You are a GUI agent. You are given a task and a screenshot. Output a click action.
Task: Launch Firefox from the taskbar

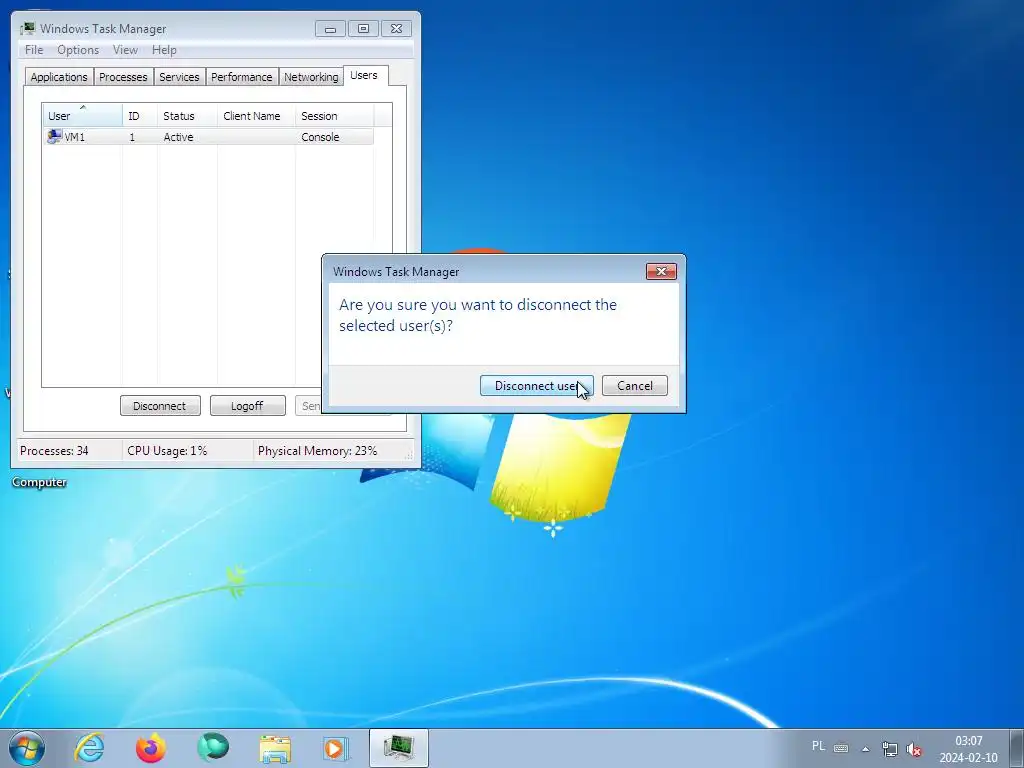[x=151, y=748]
